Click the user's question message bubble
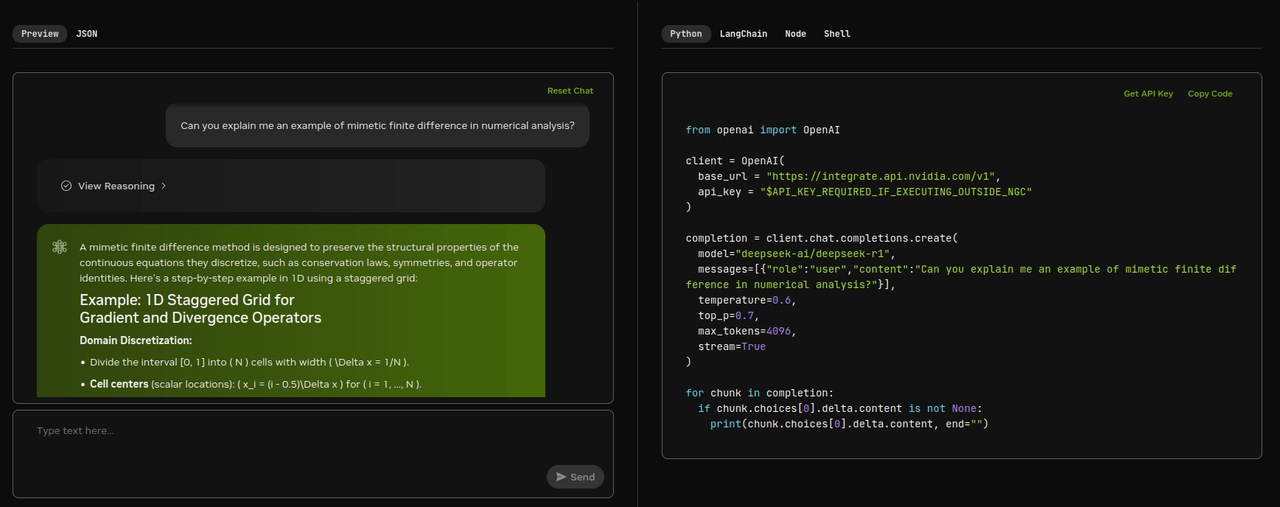The width and height of the screenshot is (1280, 507). coord(378,126)
